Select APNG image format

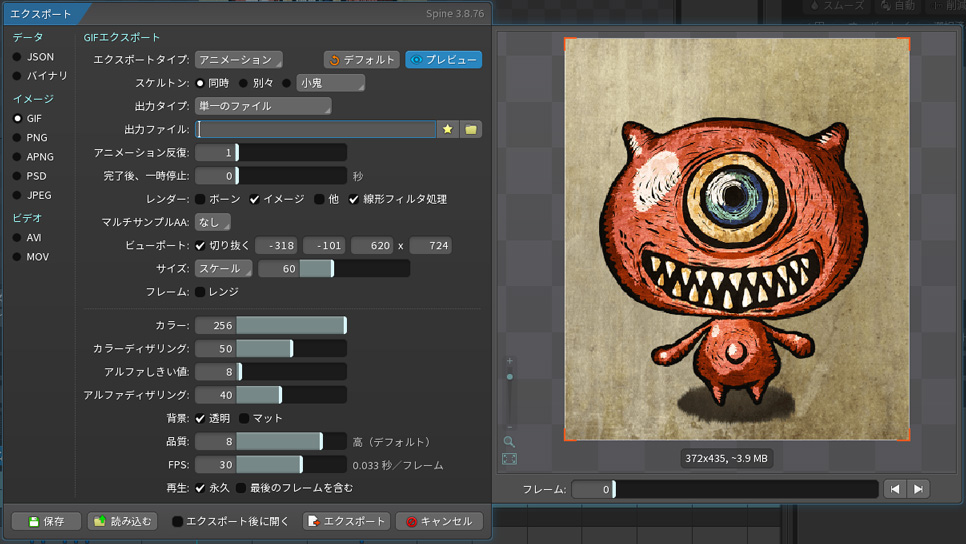pyautogui.click(x=33, y=156)
